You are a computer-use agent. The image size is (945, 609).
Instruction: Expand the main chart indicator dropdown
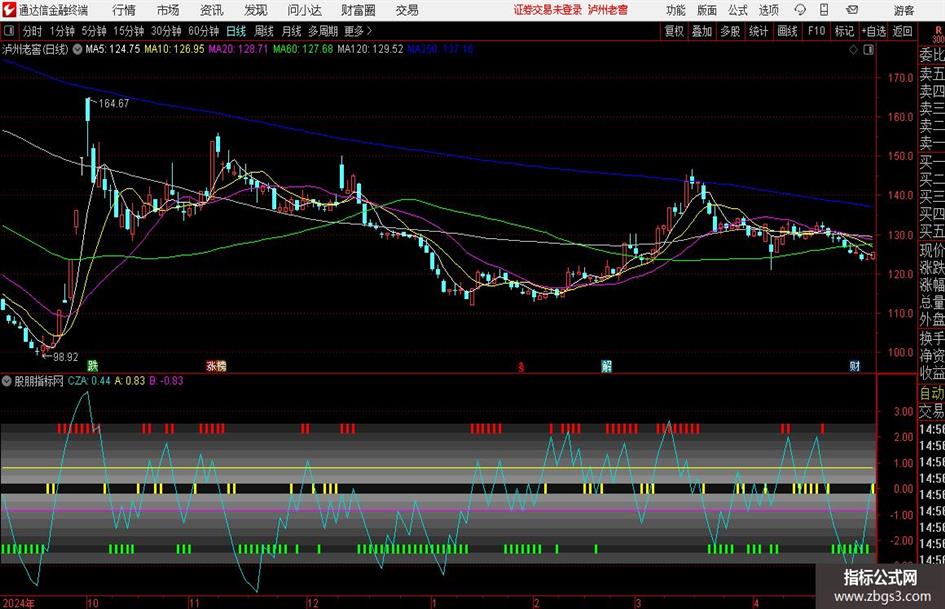(77, 49)
